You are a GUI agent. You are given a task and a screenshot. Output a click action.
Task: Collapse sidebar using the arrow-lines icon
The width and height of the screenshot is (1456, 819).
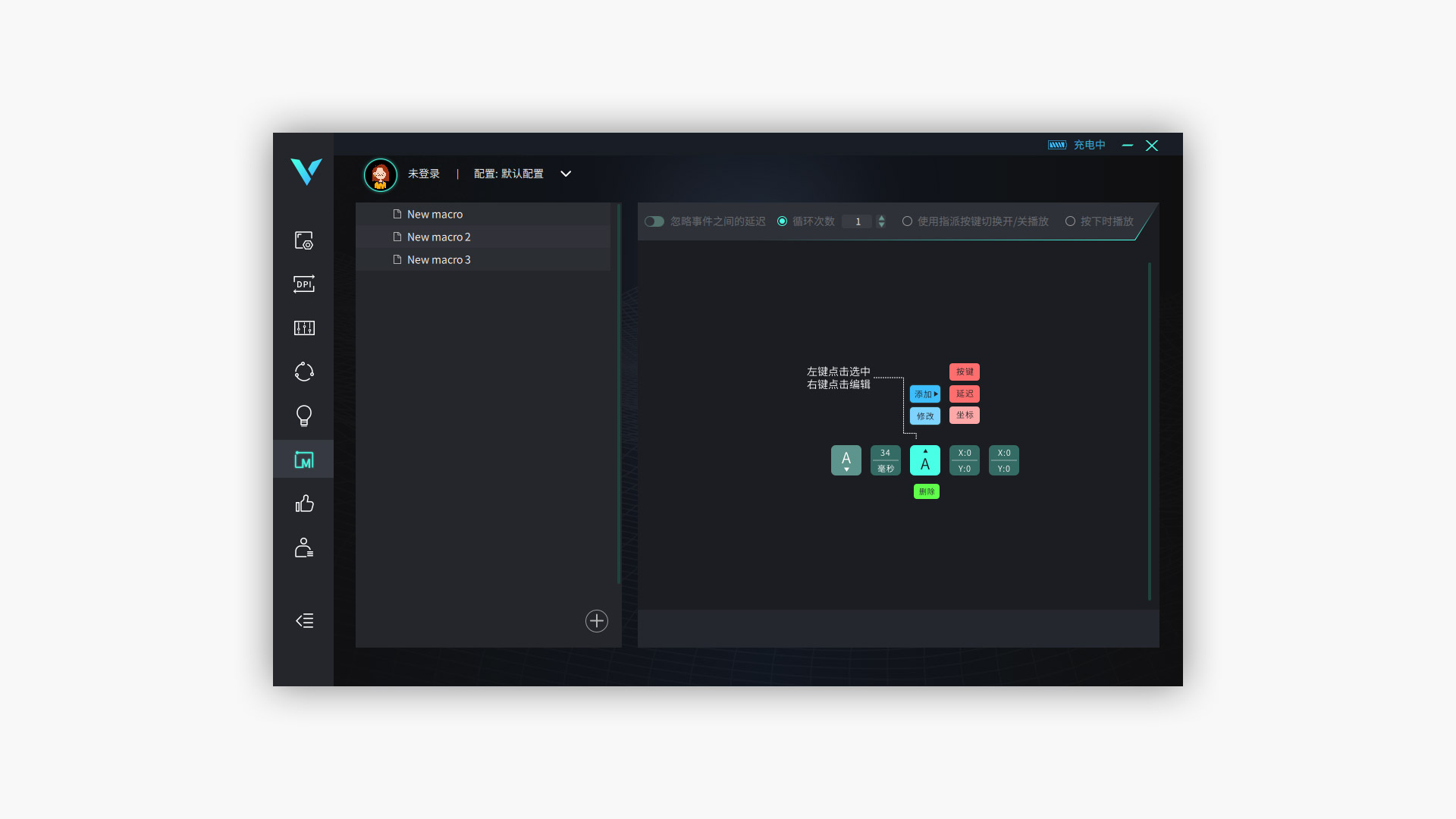tap(304, 621)
